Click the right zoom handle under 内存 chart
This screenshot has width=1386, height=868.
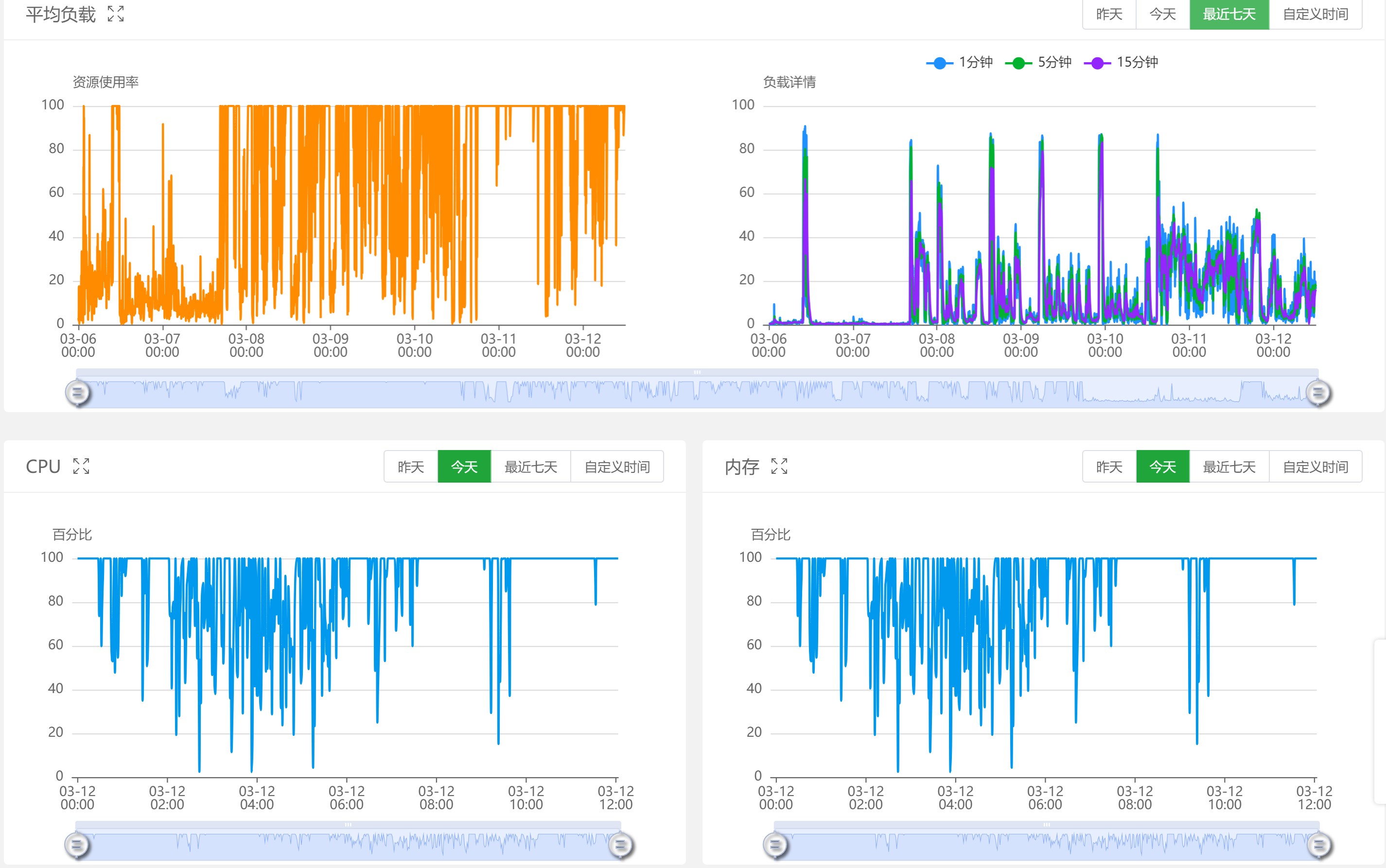point(1318,845)
